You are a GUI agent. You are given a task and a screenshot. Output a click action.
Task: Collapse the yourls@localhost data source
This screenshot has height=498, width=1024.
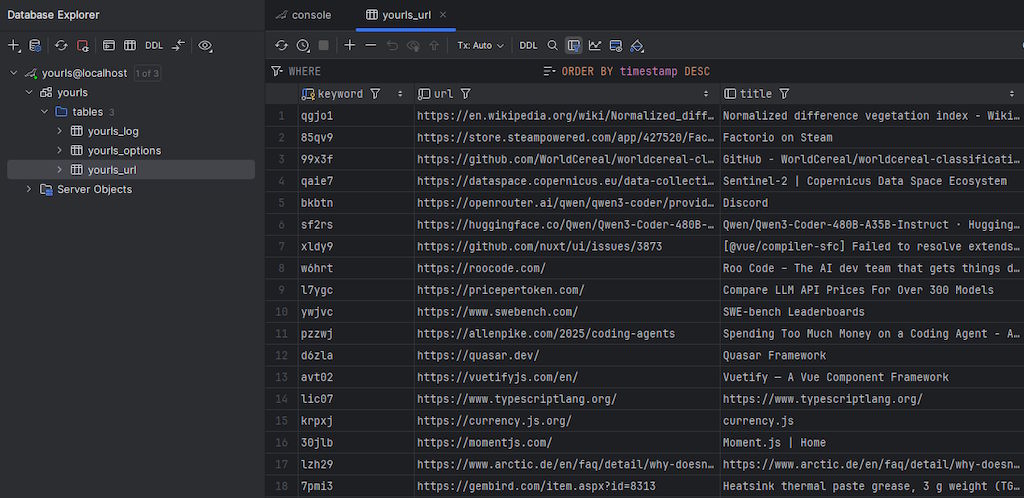pyautogui.click(x=14, y=73)
